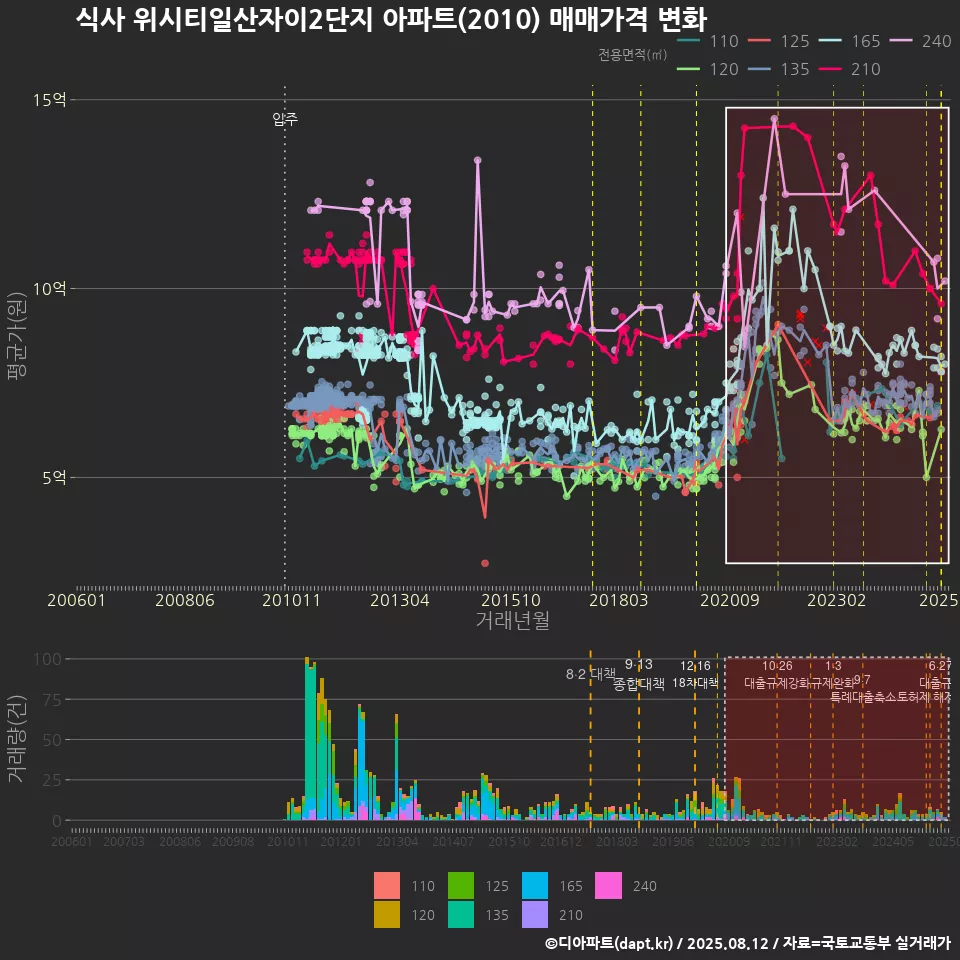Click the 전용면적(㎡) legend heading
The height and width of the screenshot is (960, 960).
coord(632,54)
